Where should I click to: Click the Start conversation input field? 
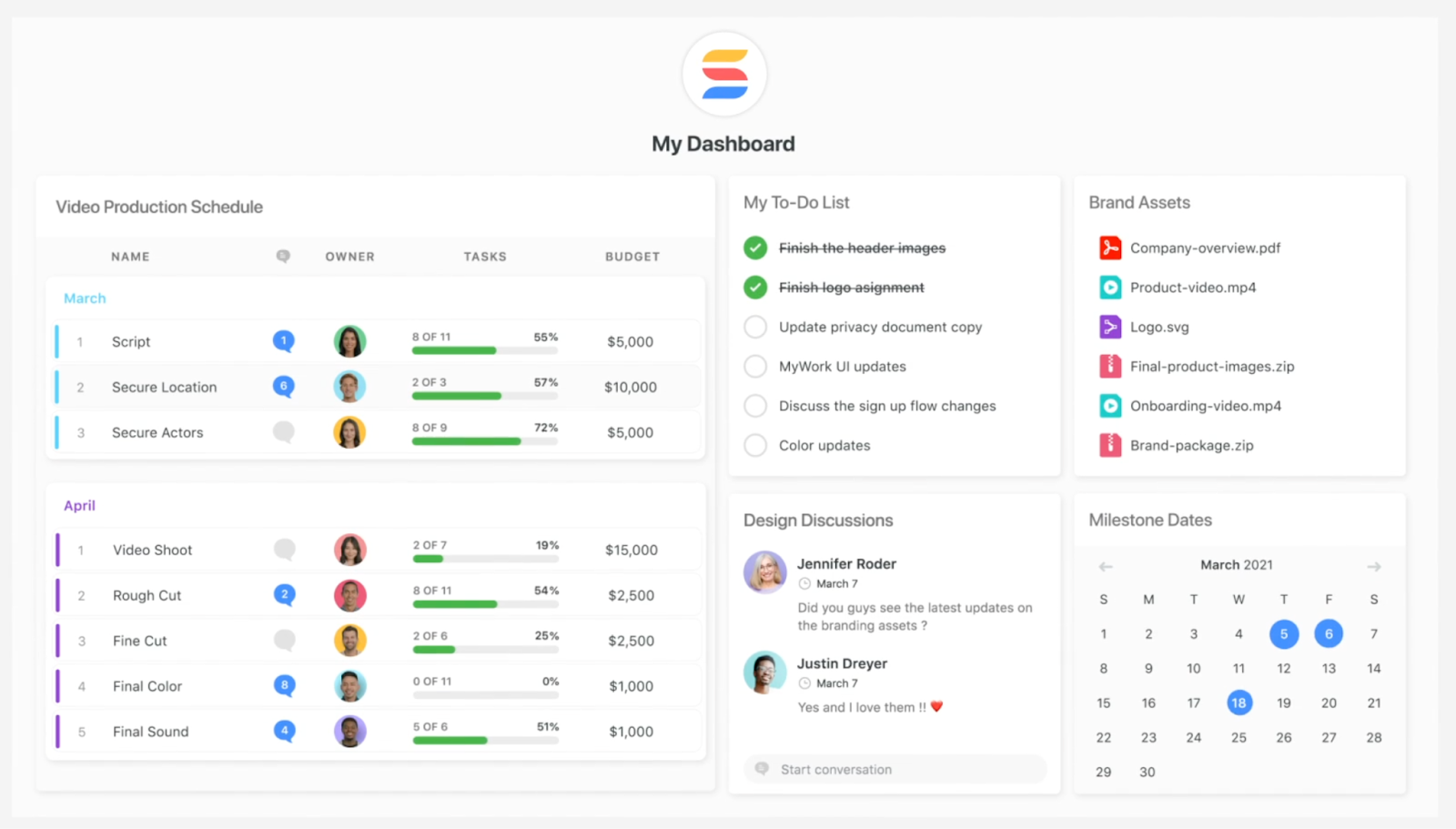pyautogui.click(x=895, y=769)
